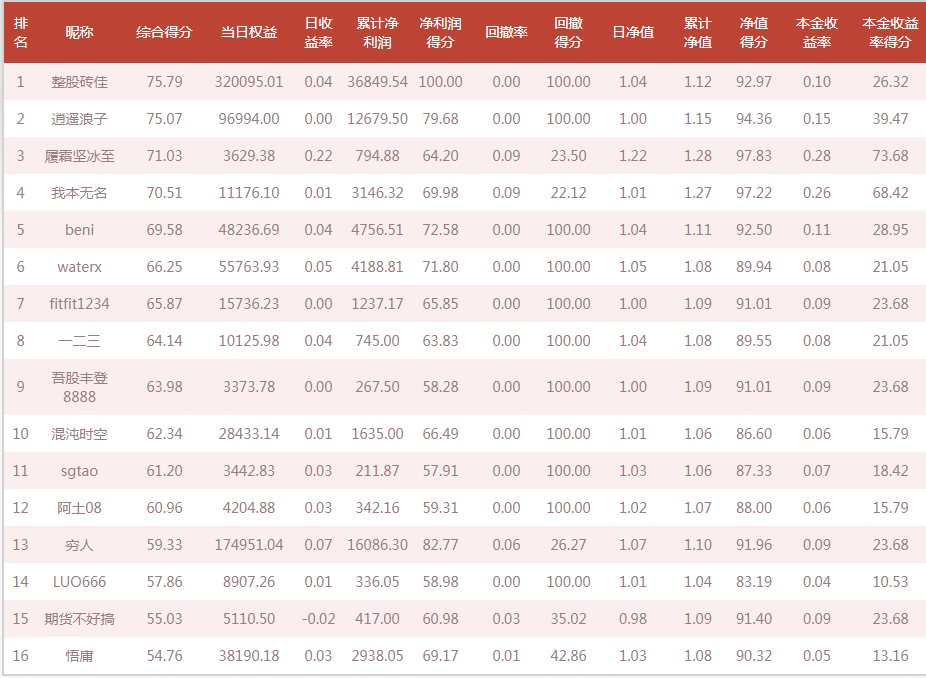Click the 净利润得分 column header

pos(440,32)
